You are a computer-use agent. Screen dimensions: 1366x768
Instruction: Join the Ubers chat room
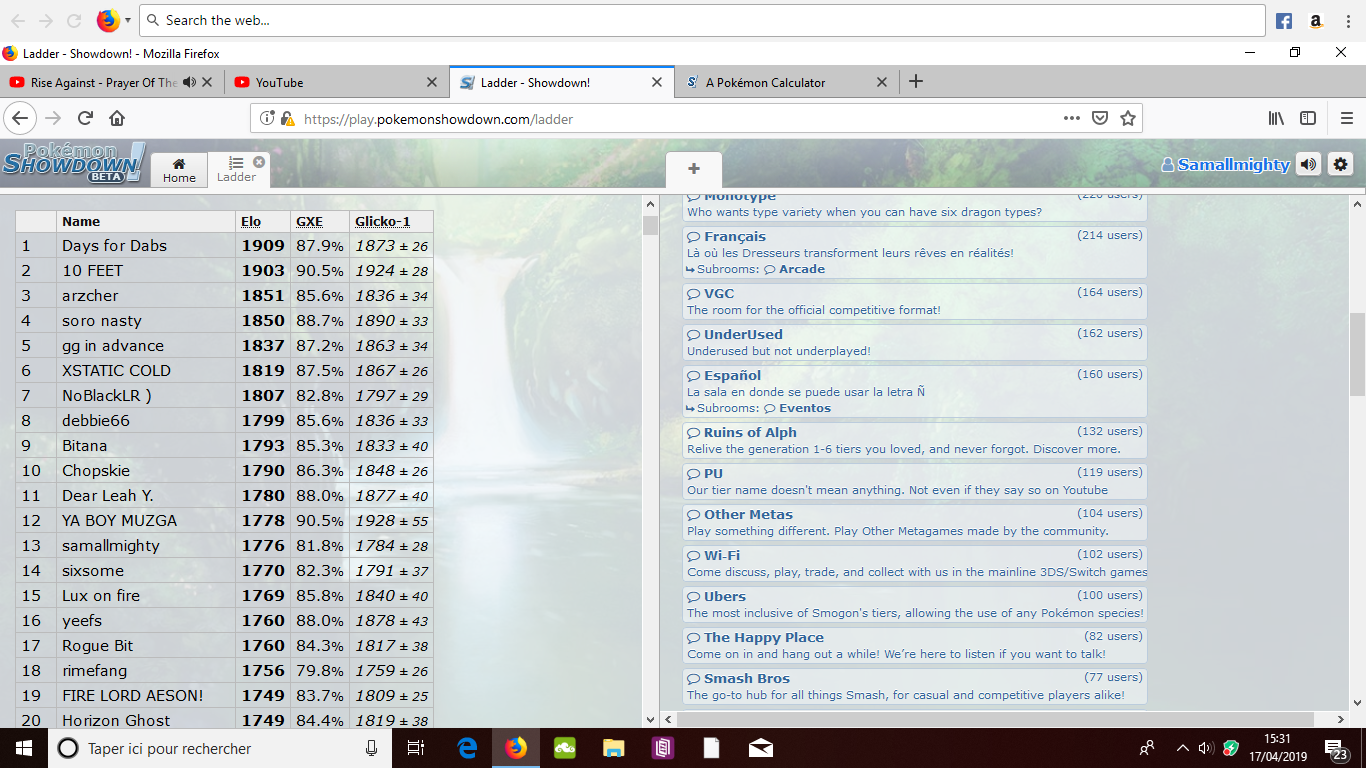(915, 604)
